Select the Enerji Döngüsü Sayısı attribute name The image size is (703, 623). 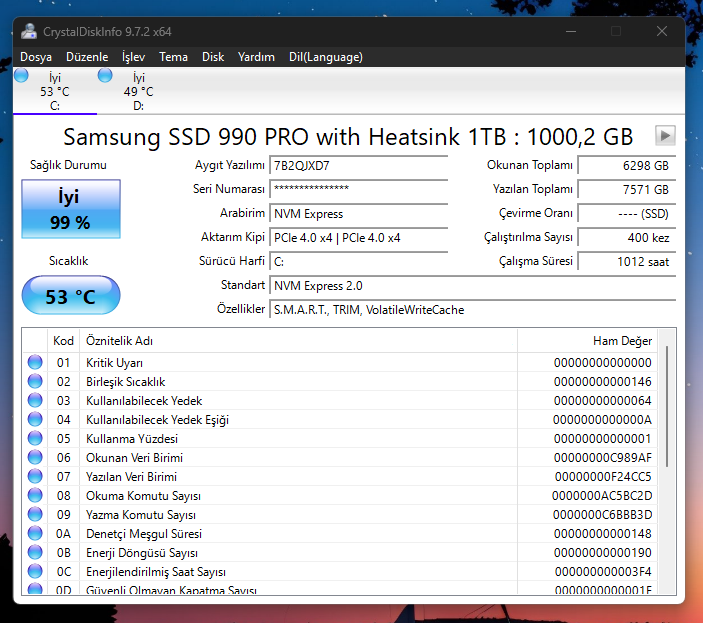click(x=142, y=553)
